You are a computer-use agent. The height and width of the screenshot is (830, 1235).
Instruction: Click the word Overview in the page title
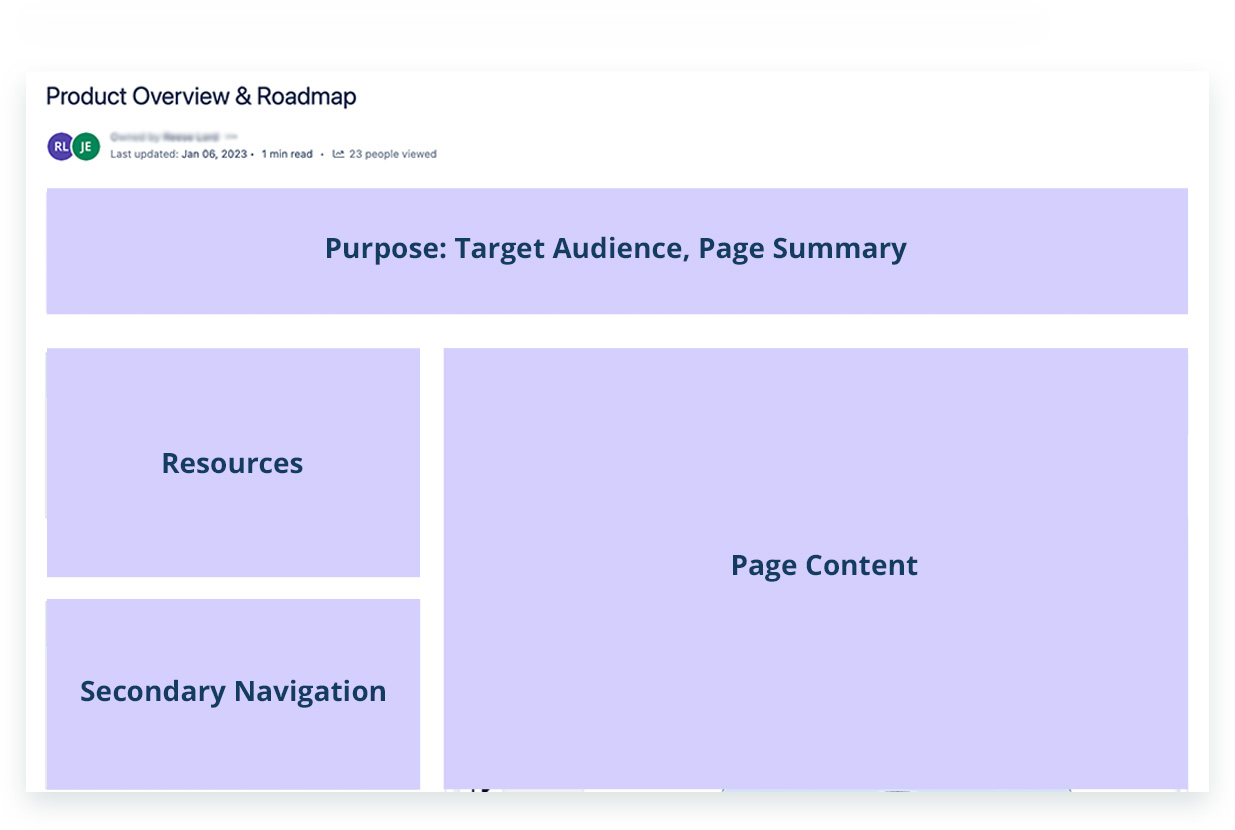coord(181,97)
